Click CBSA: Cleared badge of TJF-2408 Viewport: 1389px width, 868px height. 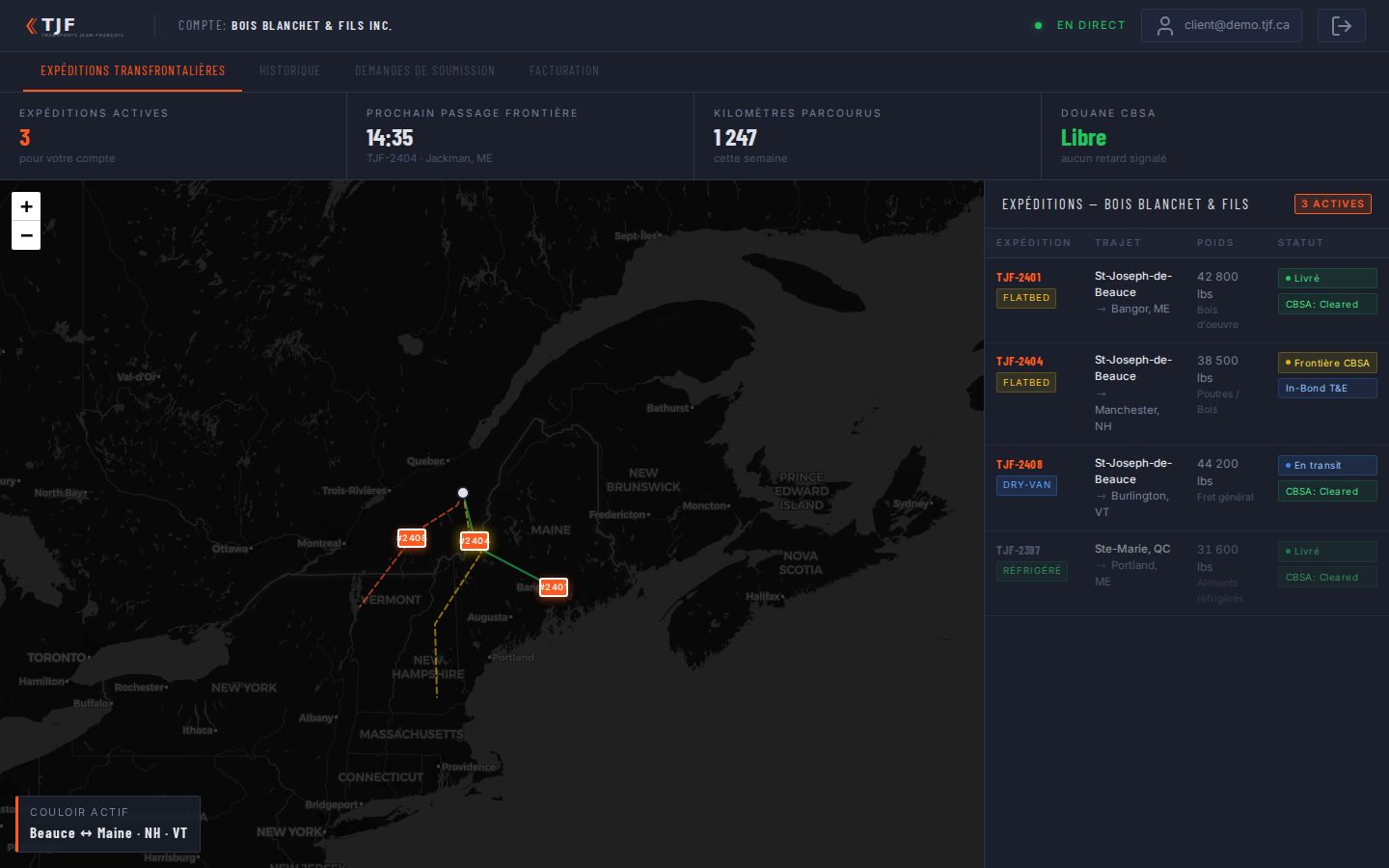point(1327,492)
